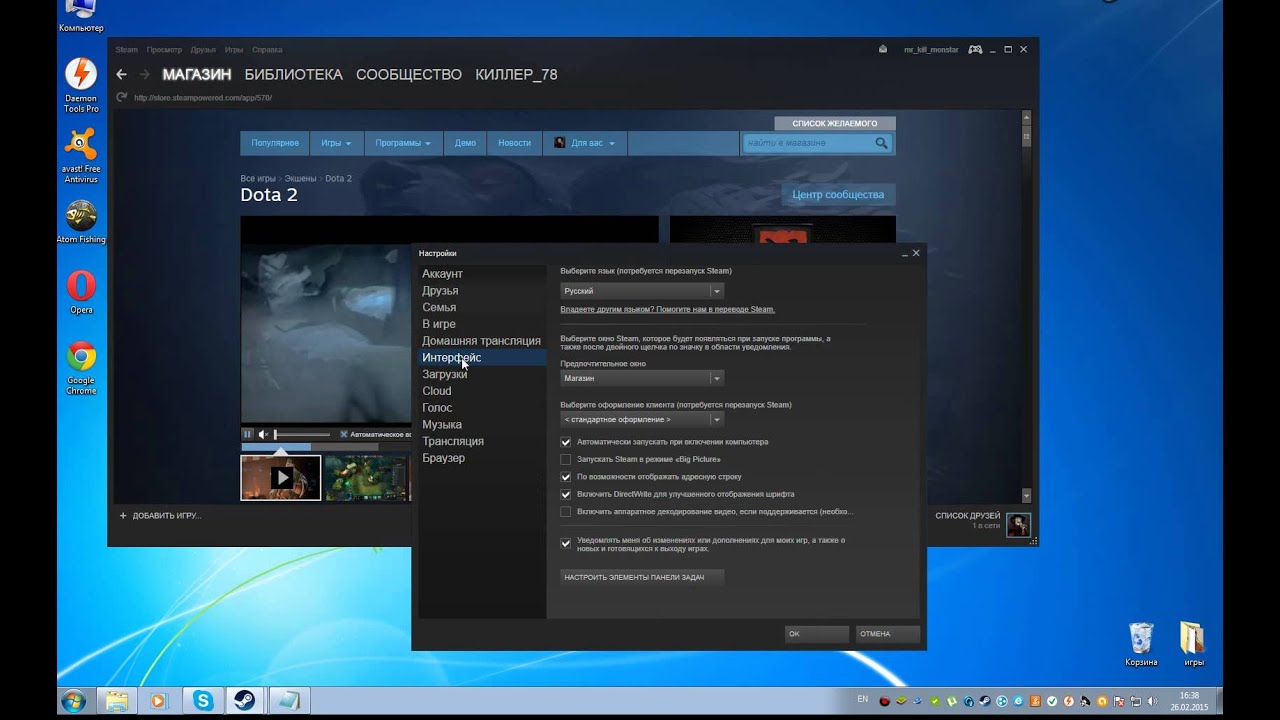
Task: Open Новости store tab
Action: (514, 143)
